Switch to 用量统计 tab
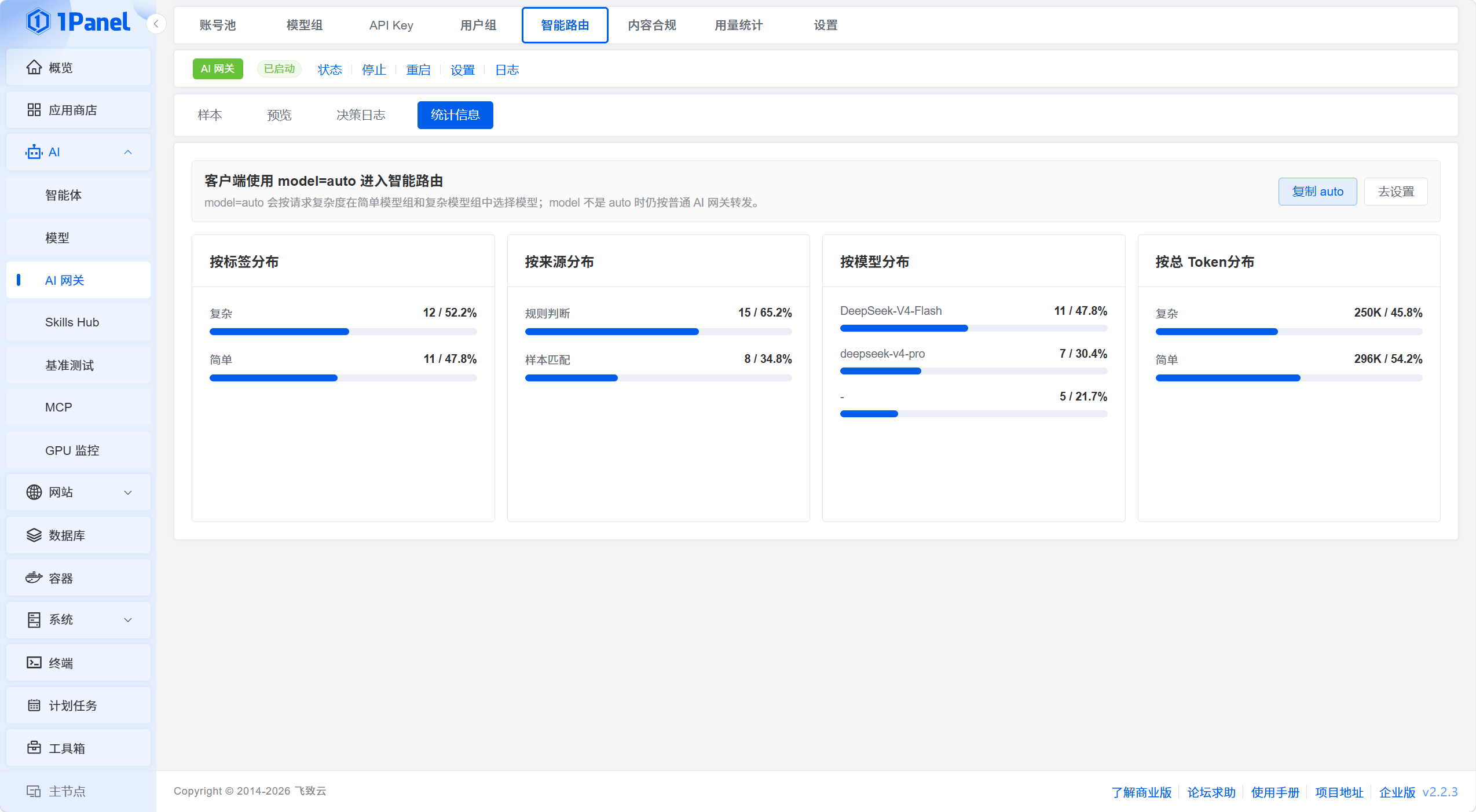 tap(739, 25)
